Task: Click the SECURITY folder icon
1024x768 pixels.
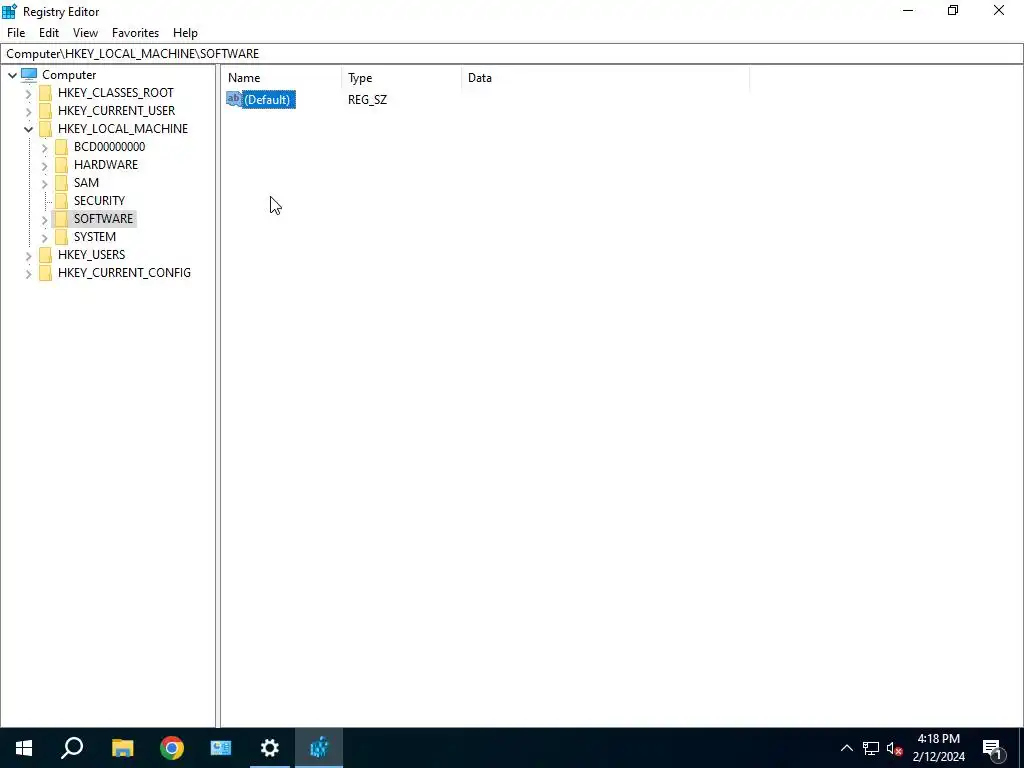Action: click(61, 200)
